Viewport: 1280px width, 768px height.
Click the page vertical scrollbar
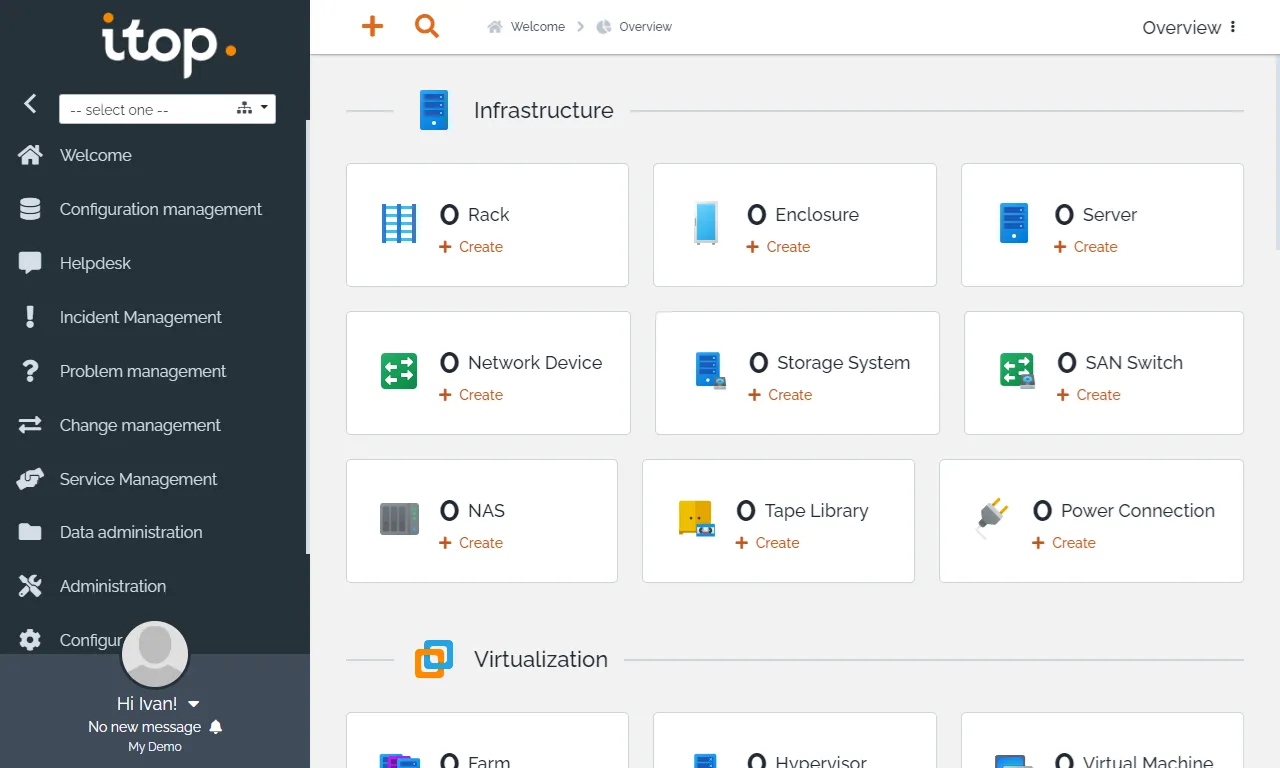click(x=1276, y=150)
